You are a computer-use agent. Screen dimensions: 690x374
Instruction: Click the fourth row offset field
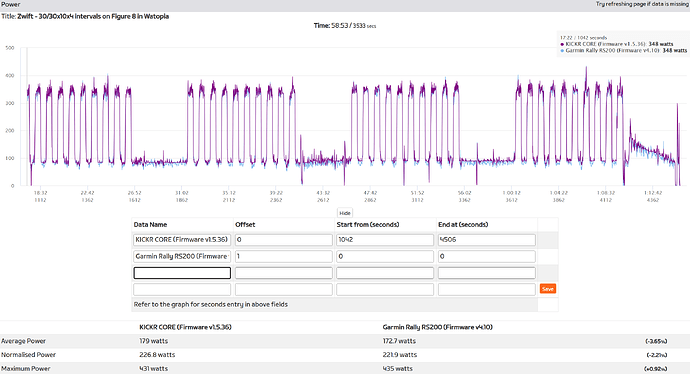click(284, 289)
